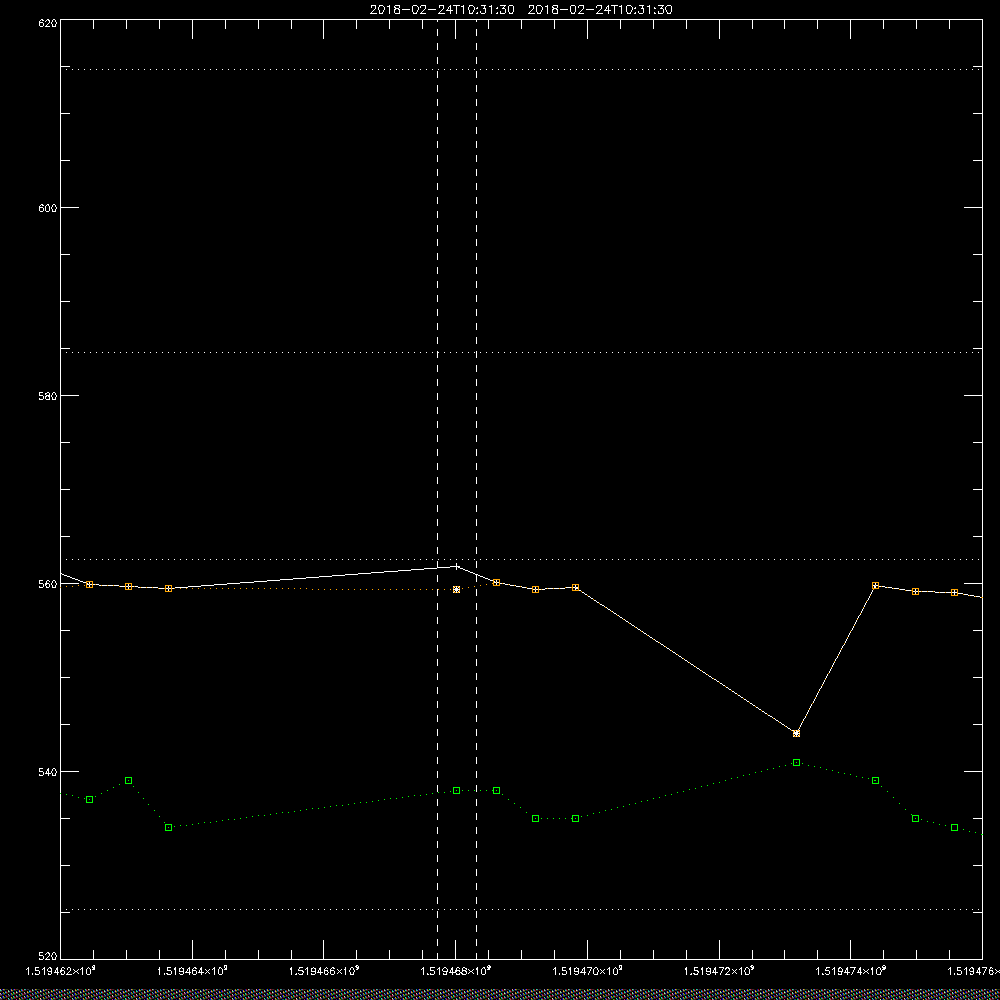The width and height of the screenshot is (1000, 1000).
Task: Select the orange square between the dashed lines
Action: click(456, 590)
